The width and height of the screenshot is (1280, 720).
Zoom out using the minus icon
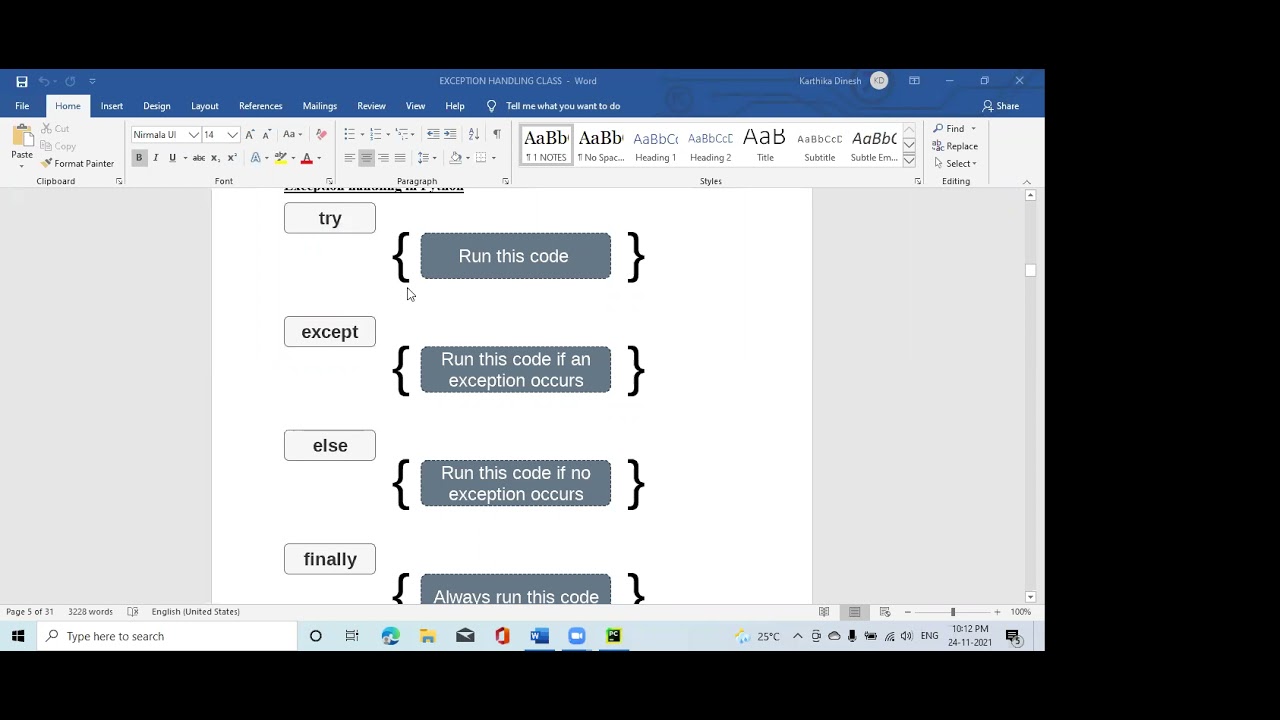(x=908, y=612)
